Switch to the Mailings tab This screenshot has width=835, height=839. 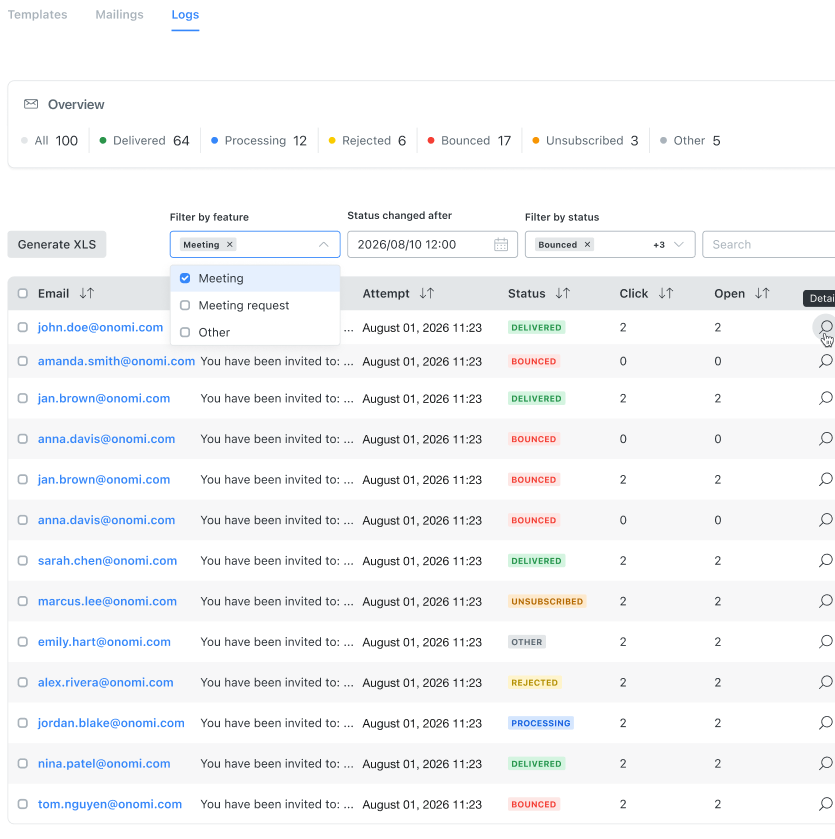click(x=119, y=14)
